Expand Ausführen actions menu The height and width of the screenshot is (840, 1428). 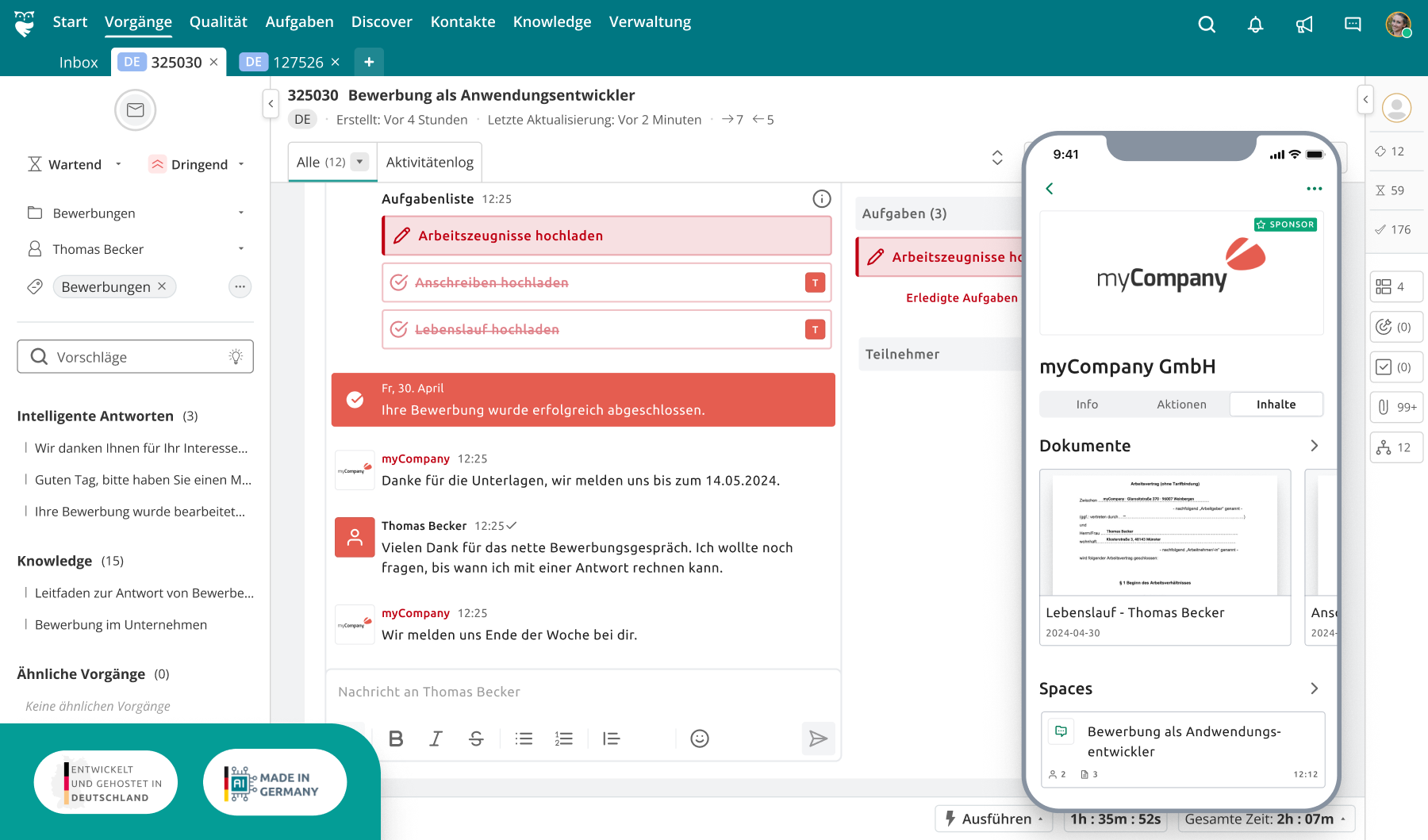994,819
